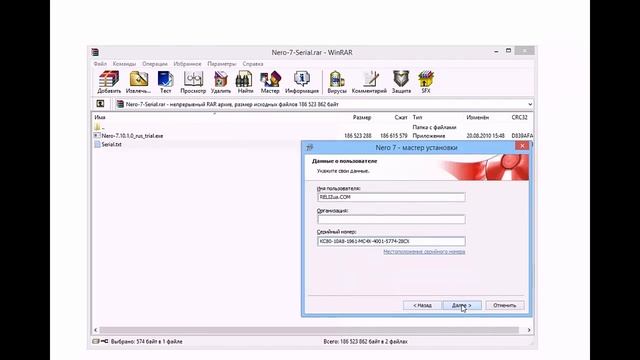Open the Информация (Info) toolbar icon

coord(302,82)
